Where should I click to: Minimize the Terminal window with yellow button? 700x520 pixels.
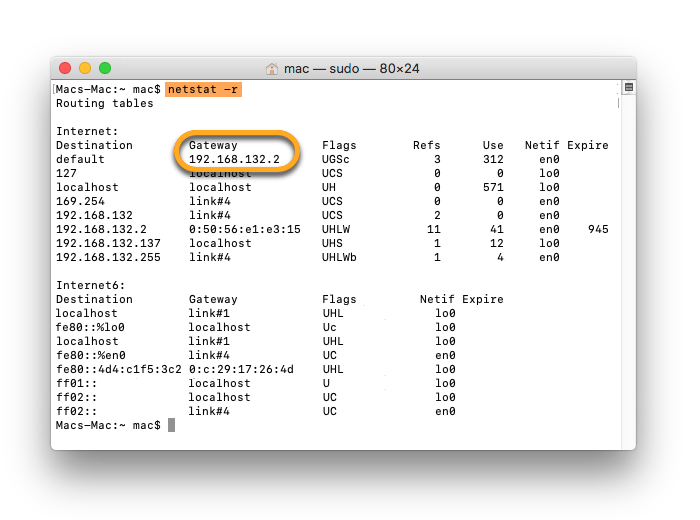click(85, 68)
